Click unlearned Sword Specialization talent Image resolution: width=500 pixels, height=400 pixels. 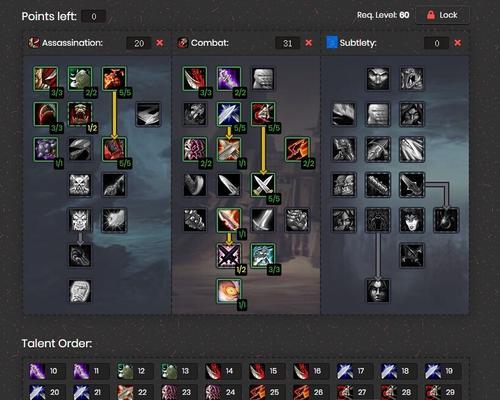[x=263, y=220]
